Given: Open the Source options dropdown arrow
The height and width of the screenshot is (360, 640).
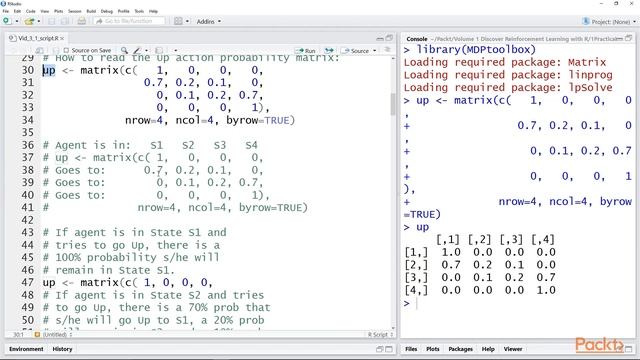Looking at the screenshot, I should tap(374, 51).
